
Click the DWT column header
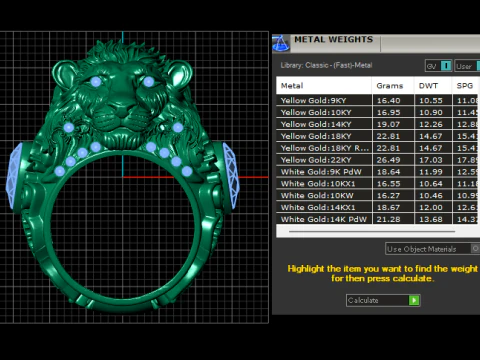click(433, 86)
